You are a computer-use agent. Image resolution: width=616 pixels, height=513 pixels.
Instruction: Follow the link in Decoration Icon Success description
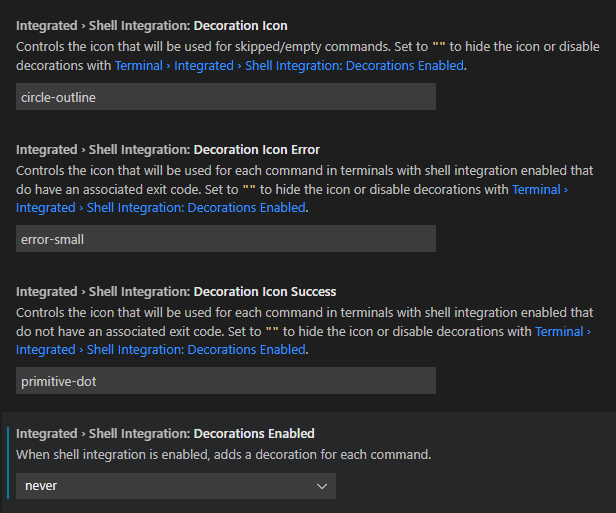coord(160,350)
